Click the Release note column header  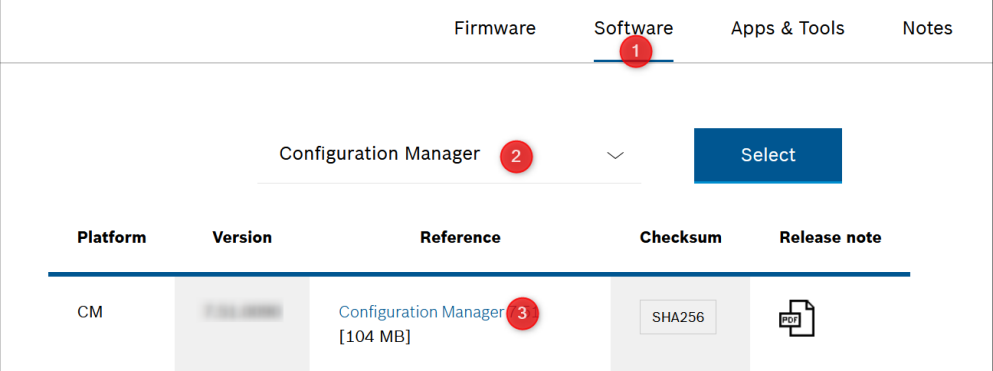(830, 237)
